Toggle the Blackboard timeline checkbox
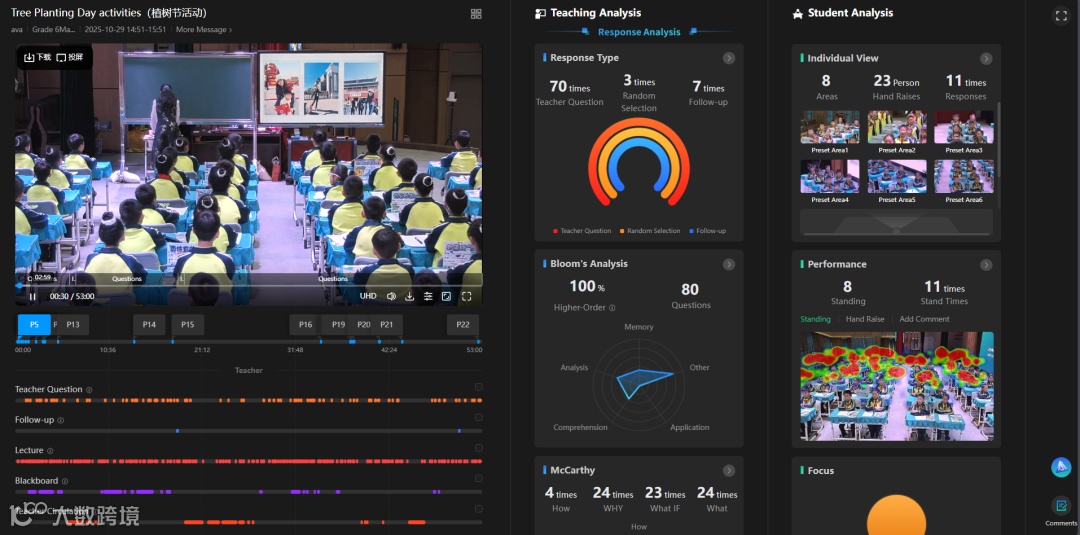The height and width of the screenshot is (535, 1080). 479,478
